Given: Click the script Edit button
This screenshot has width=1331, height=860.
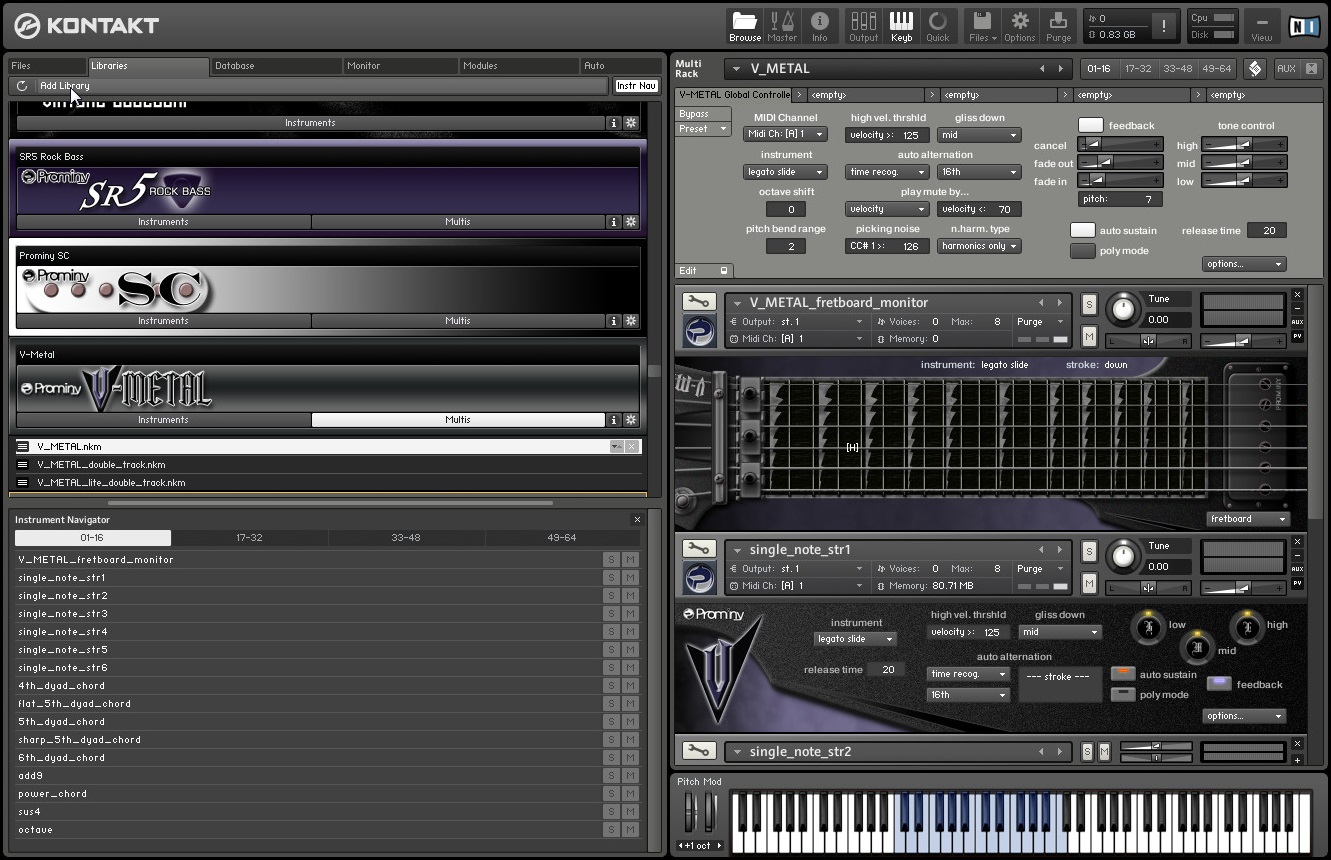Looking at the screenshot, I should coord(704,271).
